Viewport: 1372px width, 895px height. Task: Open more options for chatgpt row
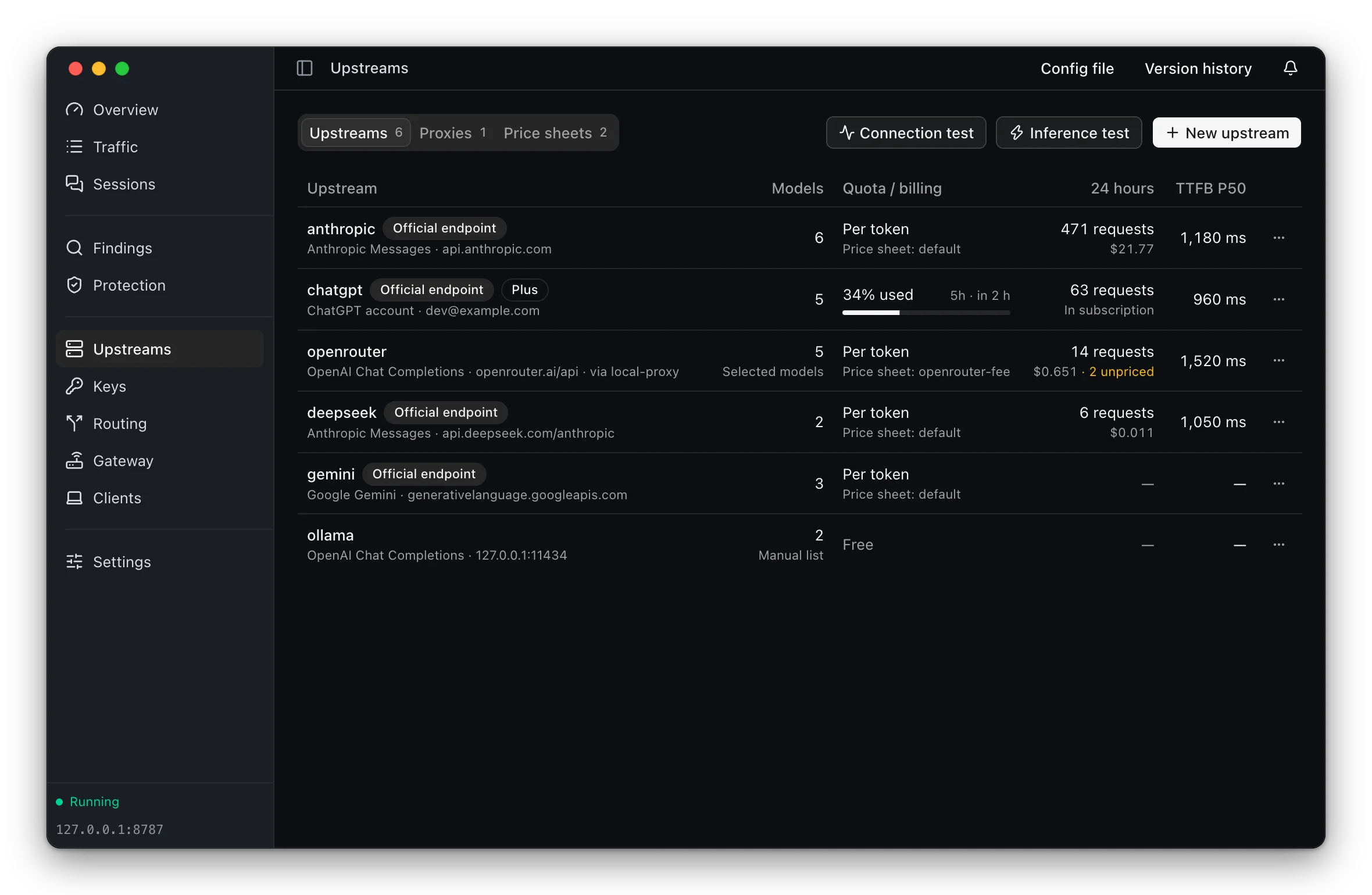[1279, 299]
